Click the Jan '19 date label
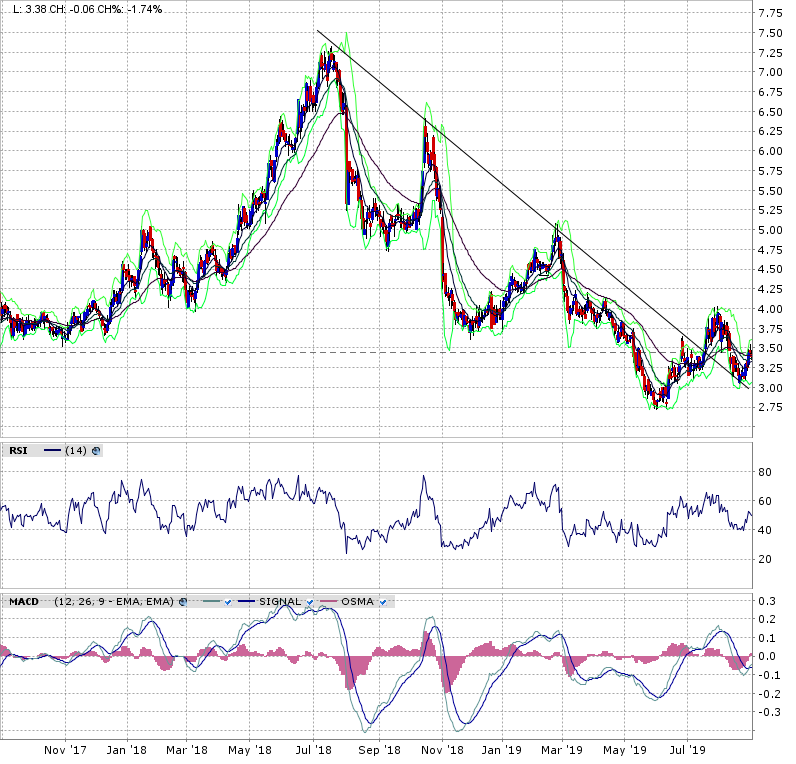Screen dimensions: 796x764 point(502,750)
